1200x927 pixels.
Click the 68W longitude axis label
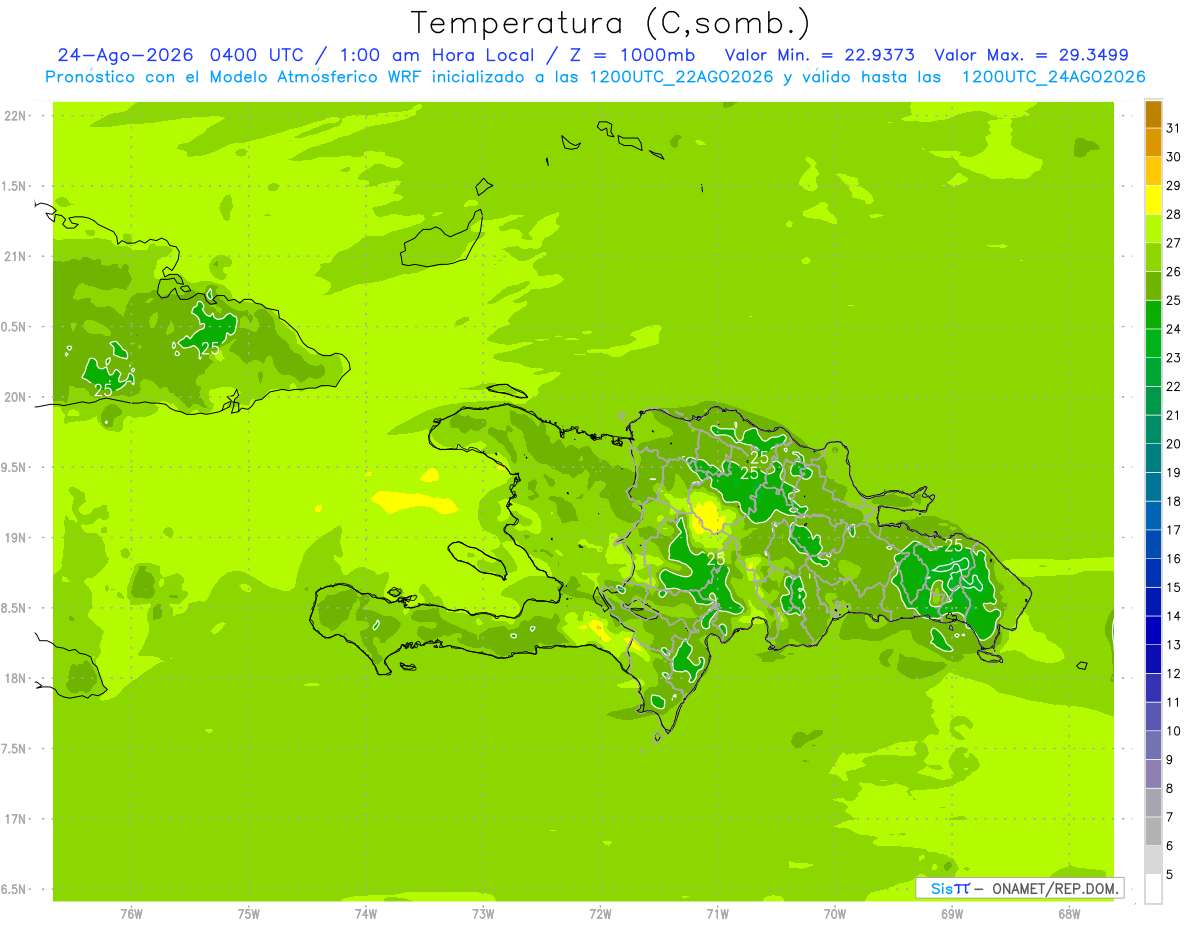[x=1069, y=914]
